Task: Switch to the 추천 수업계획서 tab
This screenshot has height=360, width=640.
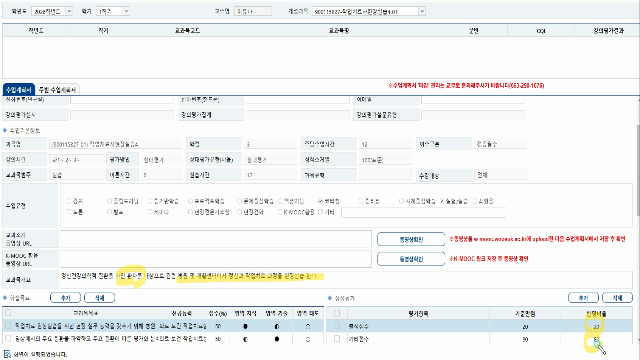Action: [57, 89]
